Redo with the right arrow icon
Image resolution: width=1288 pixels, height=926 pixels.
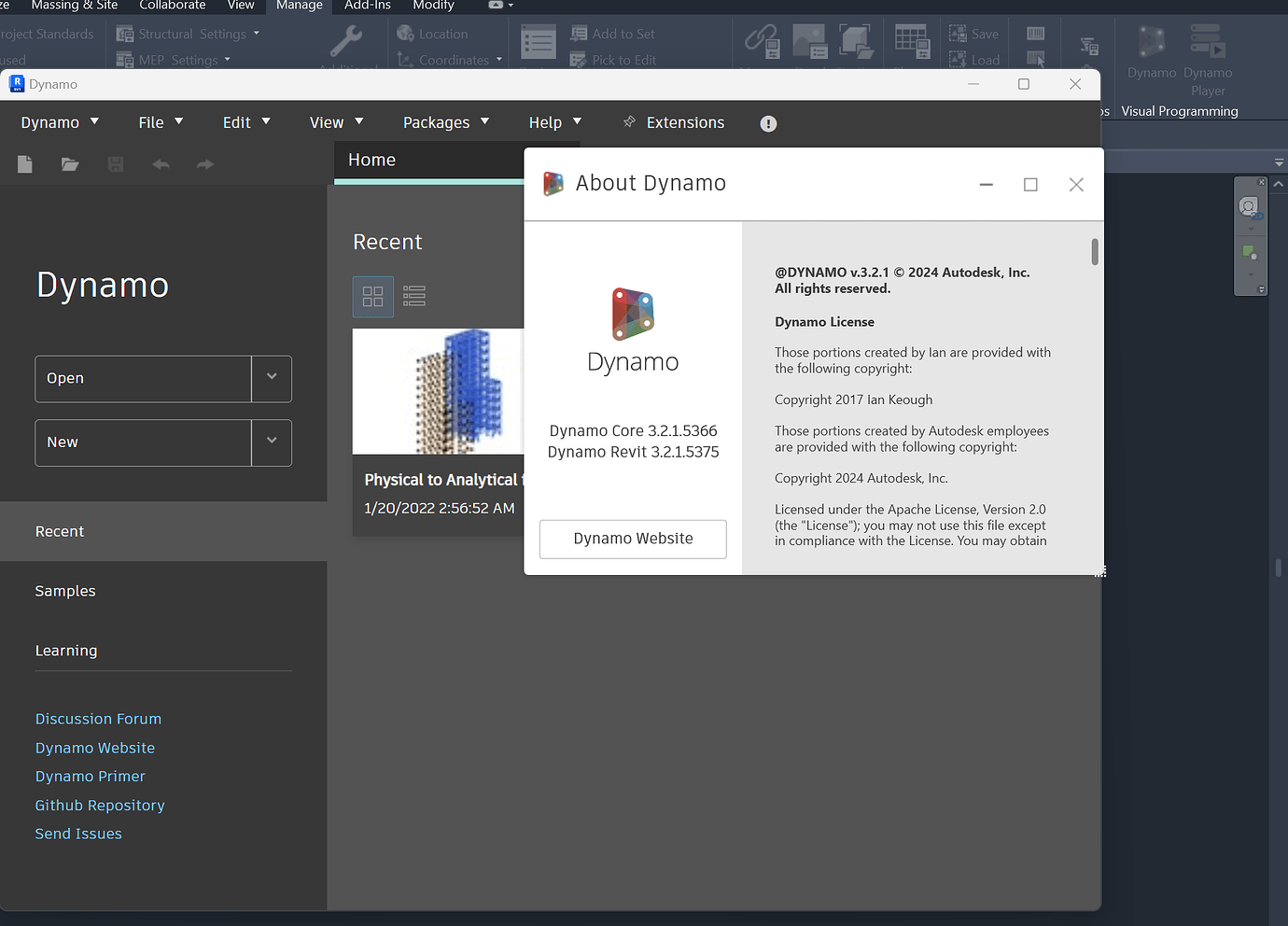point(204,164)
